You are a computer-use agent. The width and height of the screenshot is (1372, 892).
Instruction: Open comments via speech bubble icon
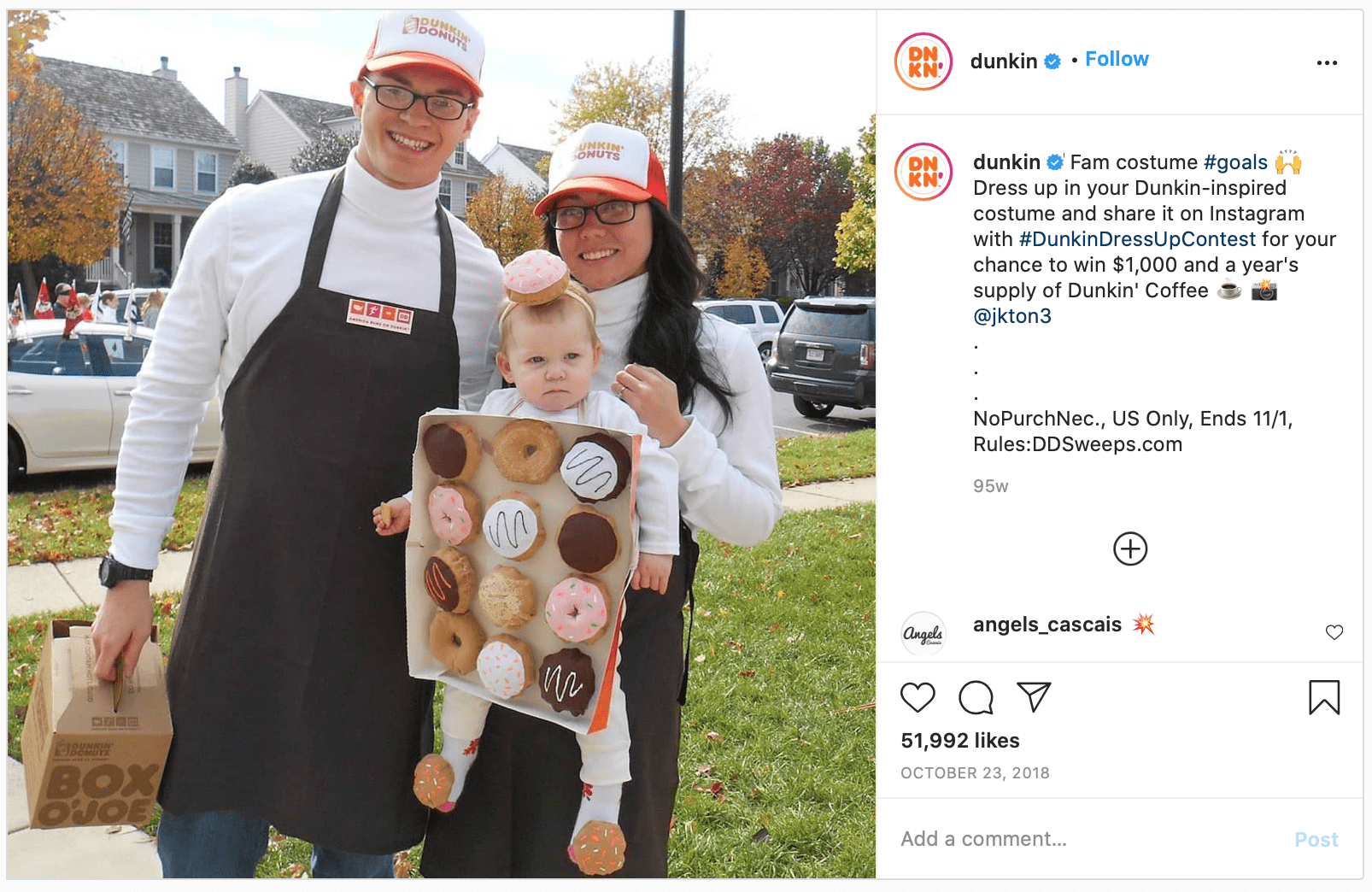coord(976,698)
